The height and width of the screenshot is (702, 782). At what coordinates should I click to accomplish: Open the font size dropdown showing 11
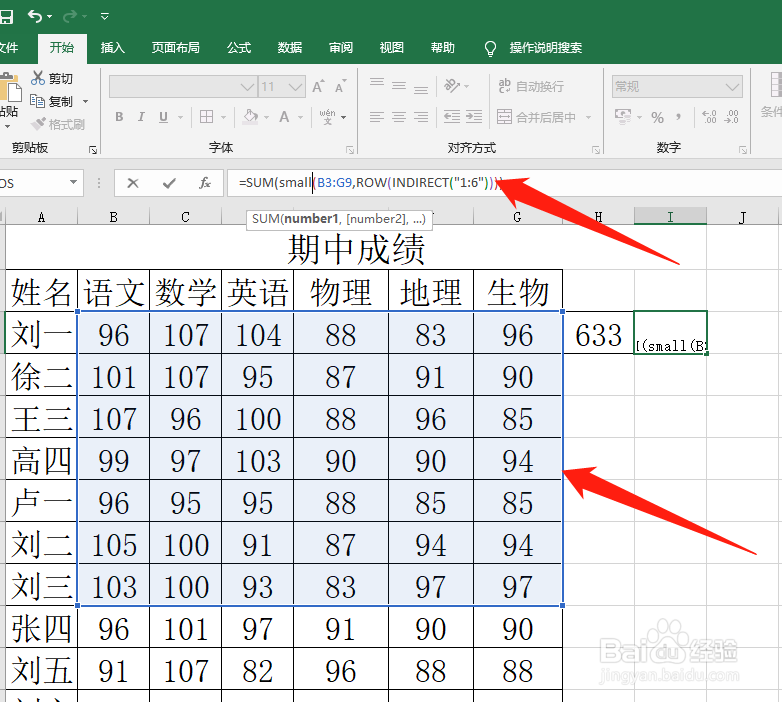pos(296,87)
